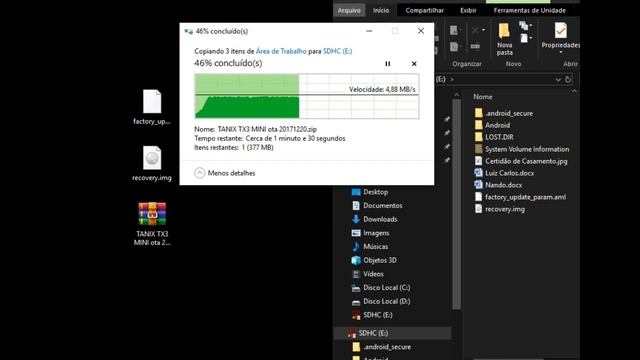Screen dimensions: 640x360
Task: Refresh the Explorer address bar
Action: (568, 80)
